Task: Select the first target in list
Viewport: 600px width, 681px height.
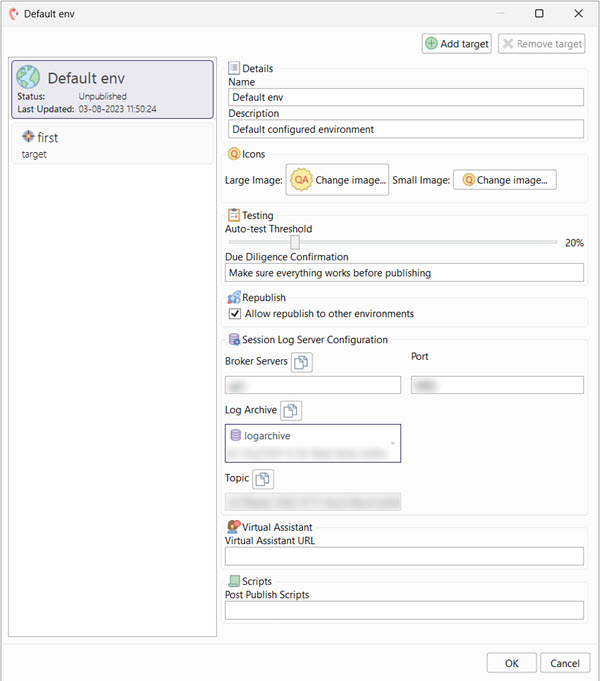Action: pyautogui.click(x=110, y=145)
